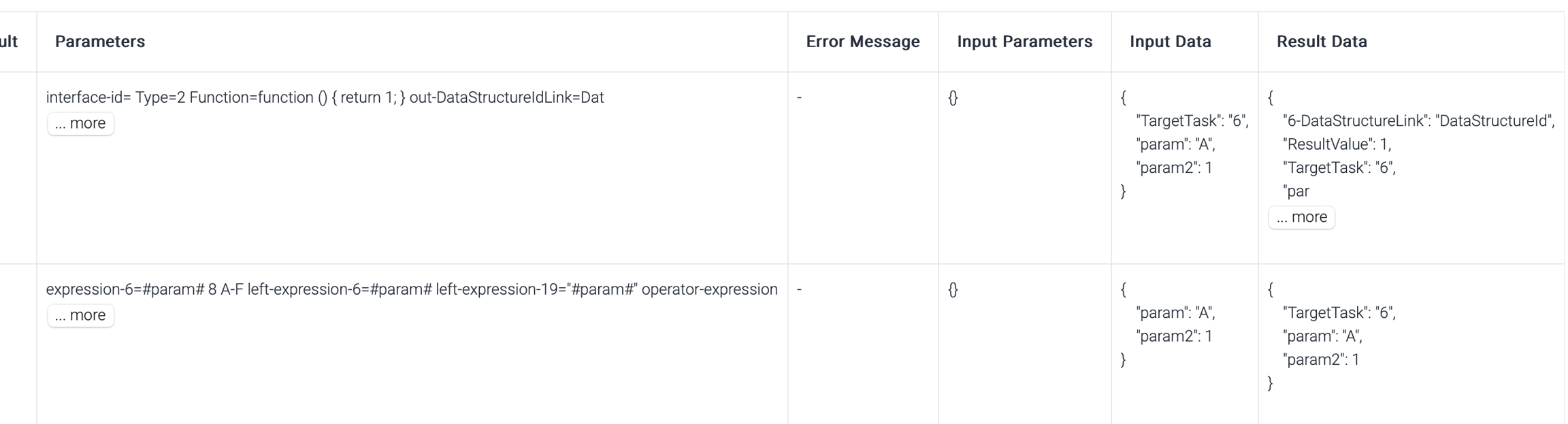
Task: Expand truncated Result Data via more button
Action: pyautogui.click(x=1301, y=217)
